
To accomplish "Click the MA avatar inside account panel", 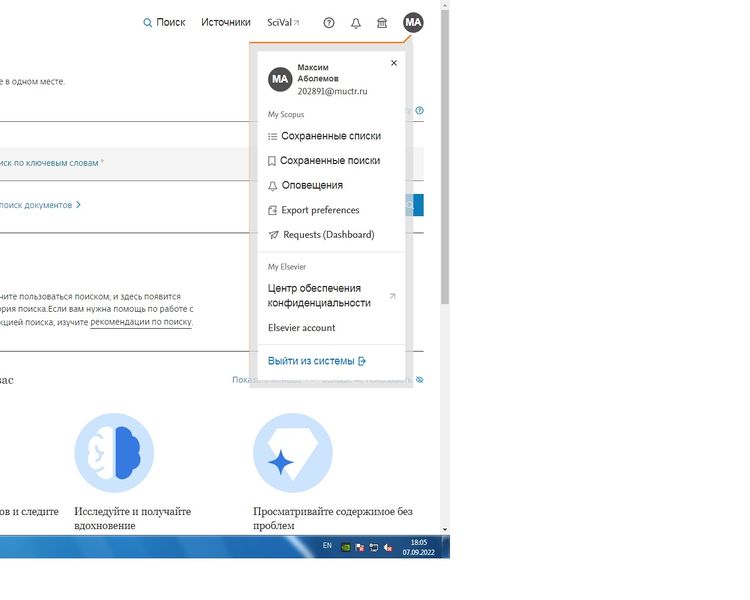I will tap(280, 79).
